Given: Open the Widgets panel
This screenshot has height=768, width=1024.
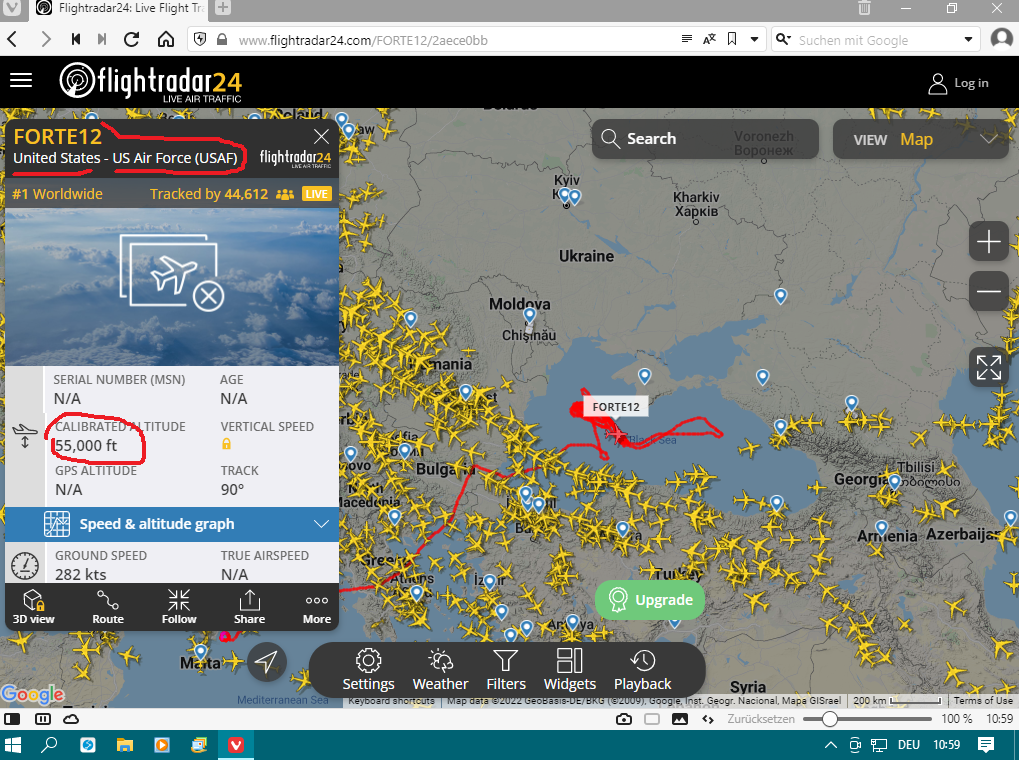Looking at the screenshot, I should 569,671.
